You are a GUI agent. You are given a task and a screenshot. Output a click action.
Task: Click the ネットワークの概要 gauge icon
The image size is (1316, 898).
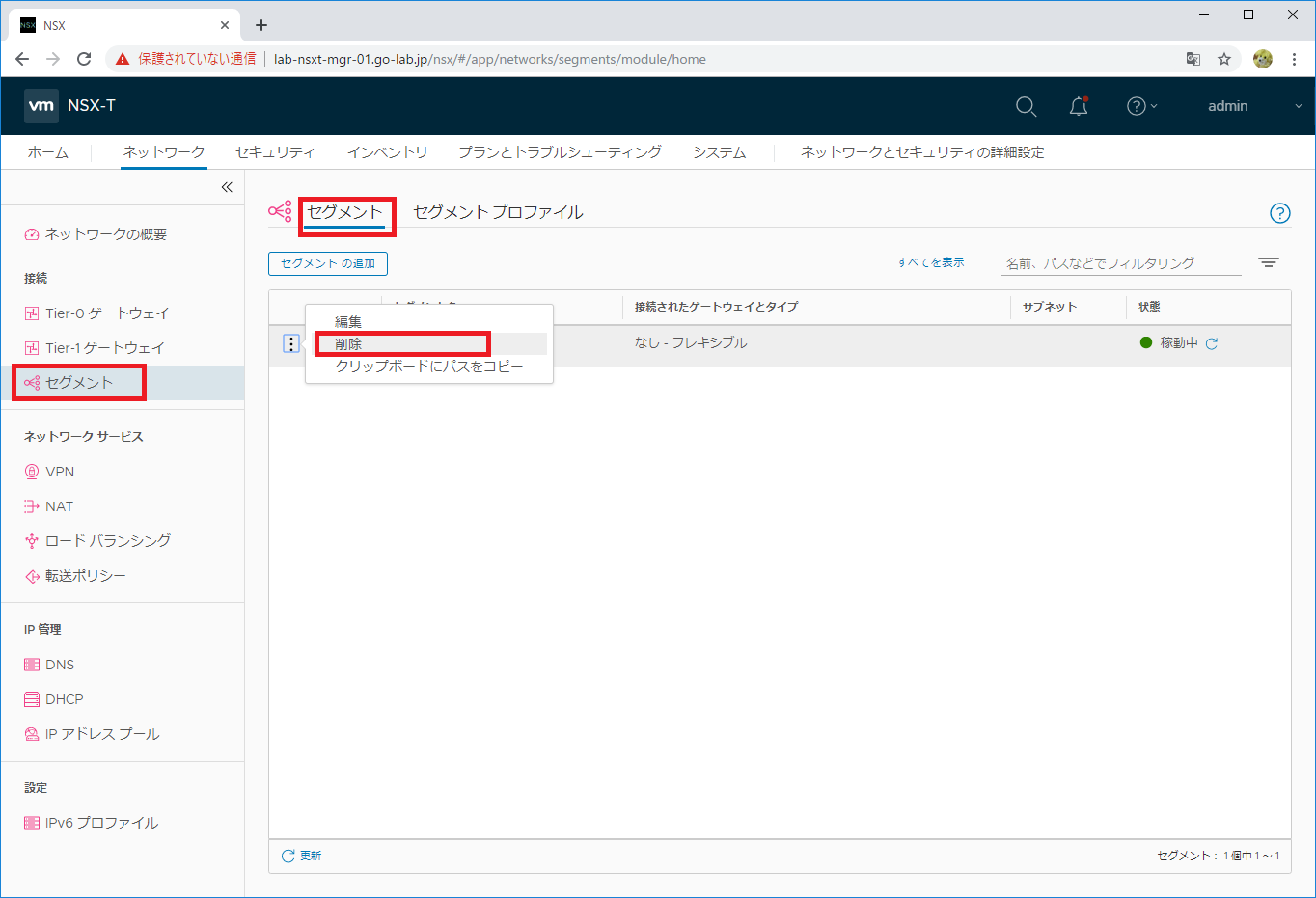32,234
